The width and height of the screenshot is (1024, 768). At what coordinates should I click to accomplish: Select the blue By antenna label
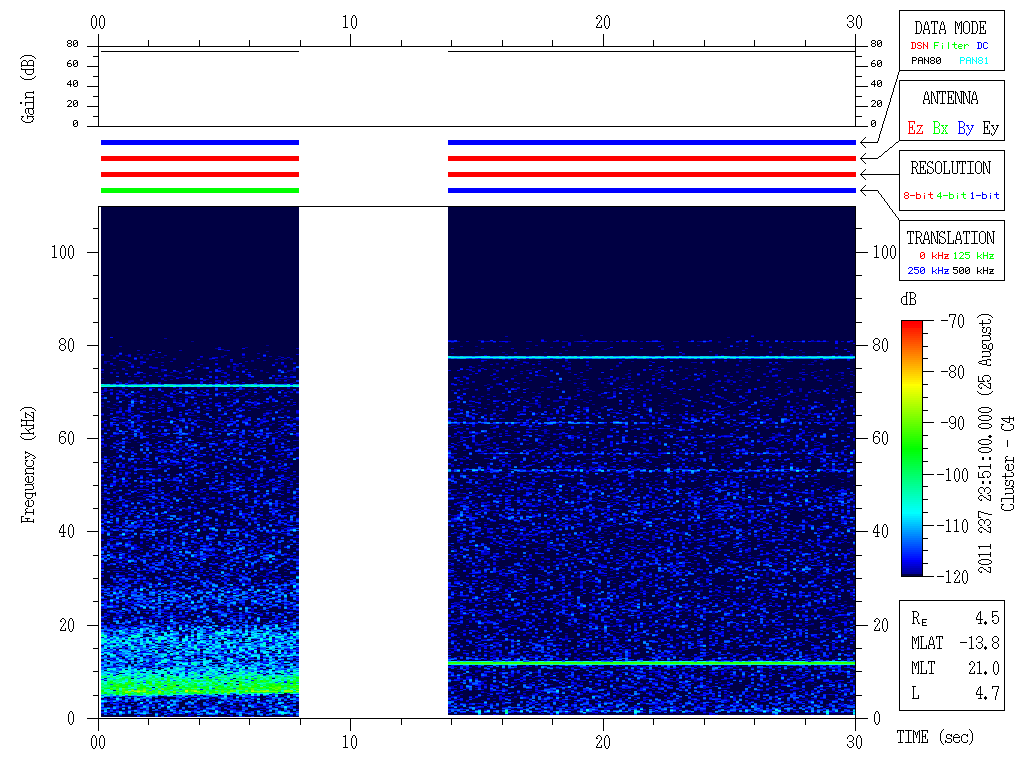pos(965,129)
